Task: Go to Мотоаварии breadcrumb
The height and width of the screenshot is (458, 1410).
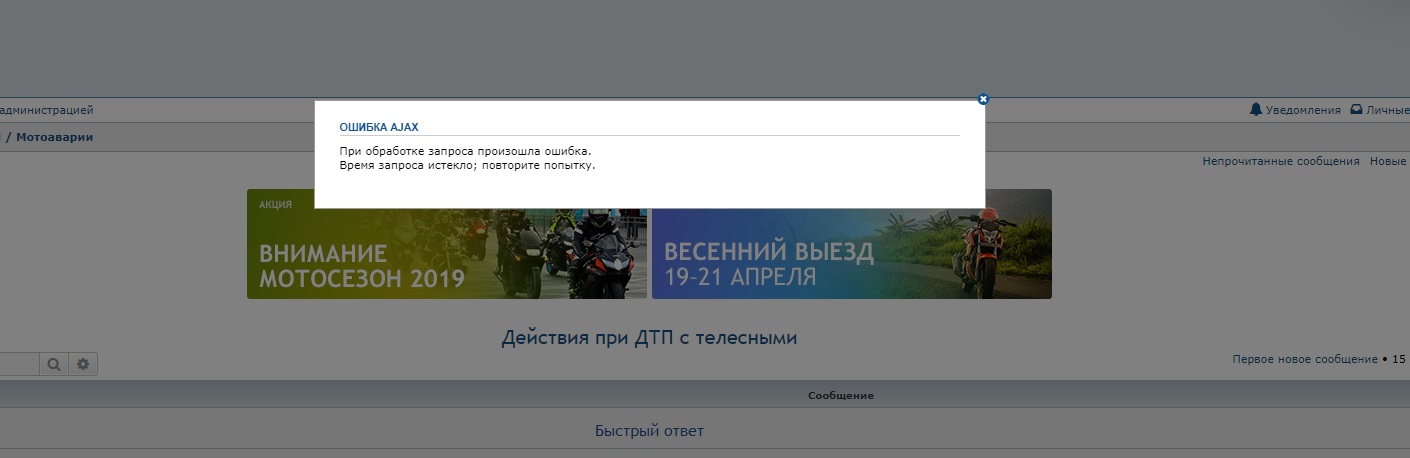Action: click(x=54, y=137)
